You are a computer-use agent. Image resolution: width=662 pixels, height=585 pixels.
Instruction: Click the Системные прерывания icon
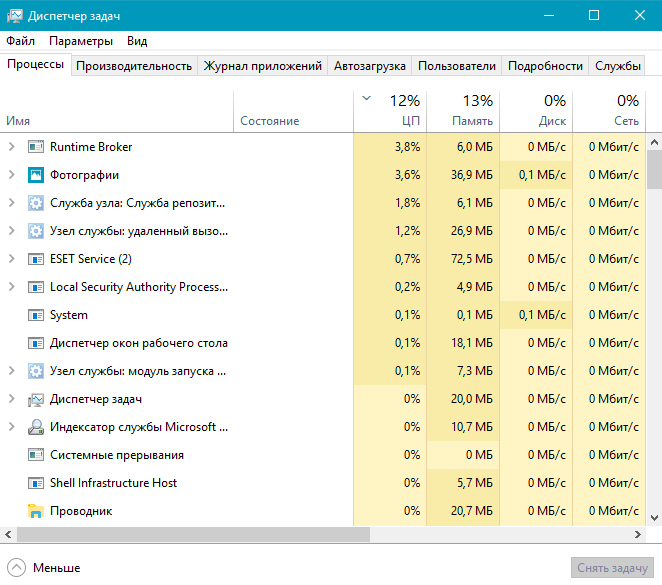(36, 455)
